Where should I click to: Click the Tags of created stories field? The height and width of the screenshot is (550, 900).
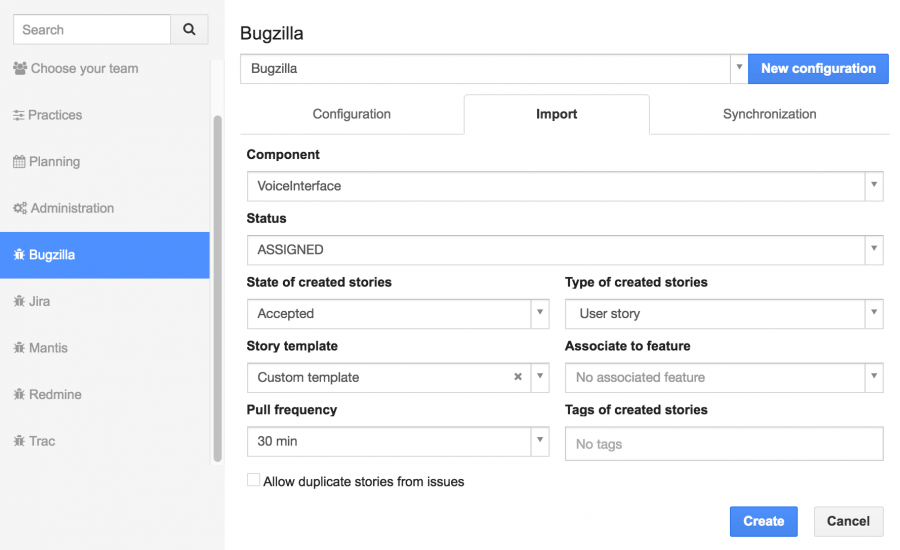click(724, 443)
